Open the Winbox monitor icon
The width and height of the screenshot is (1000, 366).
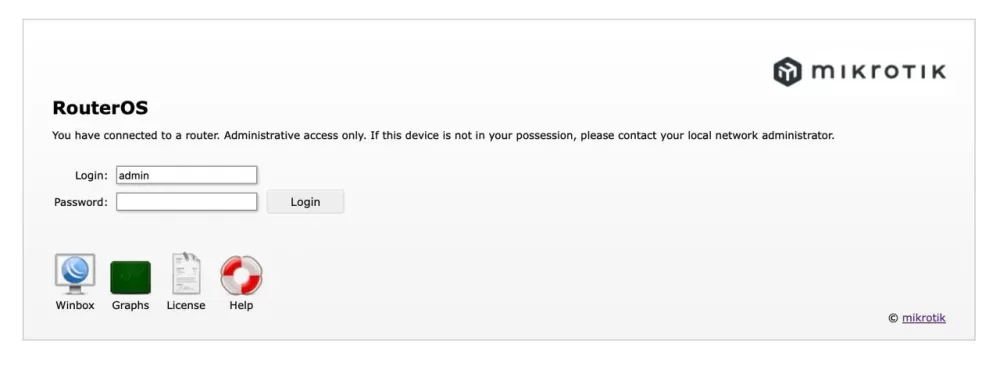pos(75,274)
